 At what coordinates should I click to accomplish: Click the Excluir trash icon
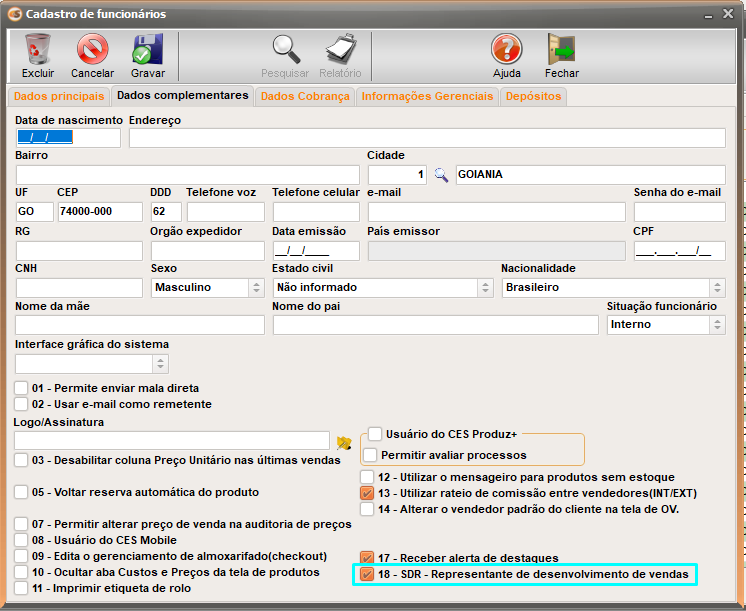(38, 49)
